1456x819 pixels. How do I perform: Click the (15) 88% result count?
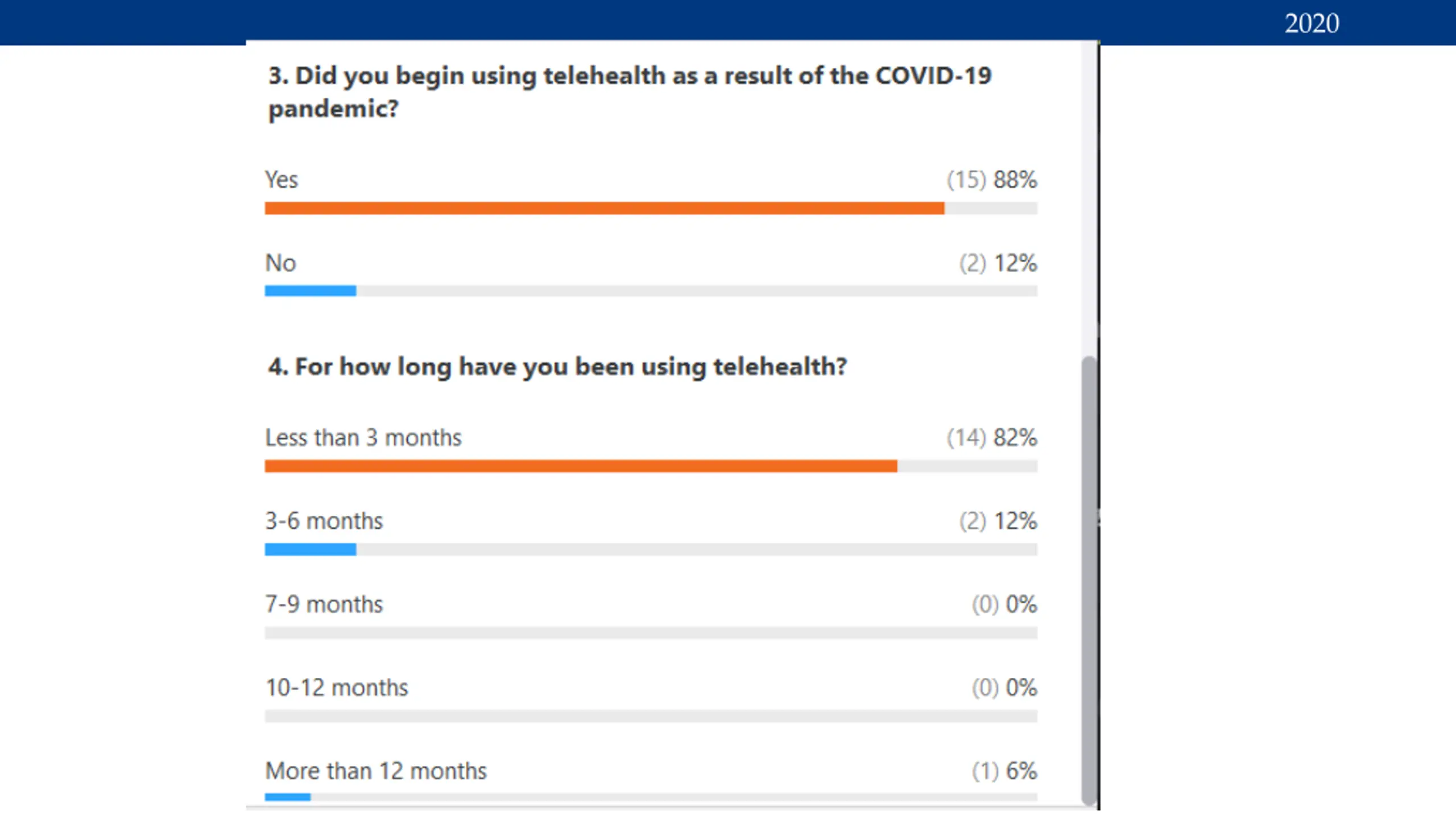point(992,180)
